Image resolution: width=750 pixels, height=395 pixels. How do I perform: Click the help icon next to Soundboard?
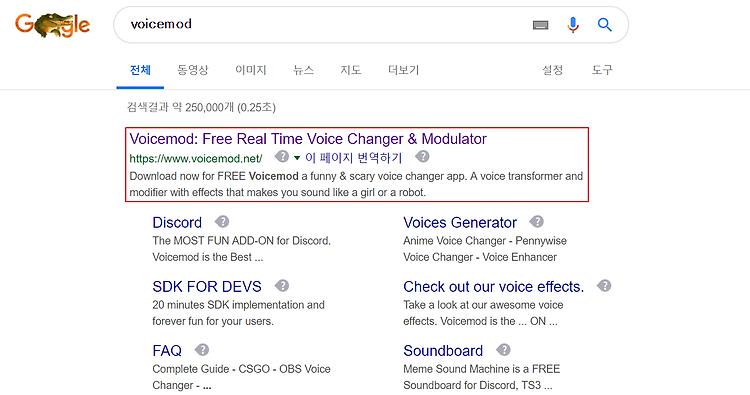click(x=503, y=350)
